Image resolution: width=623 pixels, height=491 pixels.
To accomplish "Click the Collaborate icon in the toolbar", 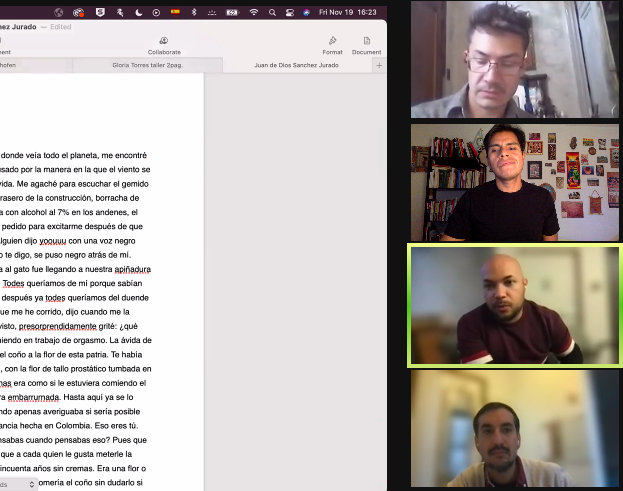I will coord(164,42).
